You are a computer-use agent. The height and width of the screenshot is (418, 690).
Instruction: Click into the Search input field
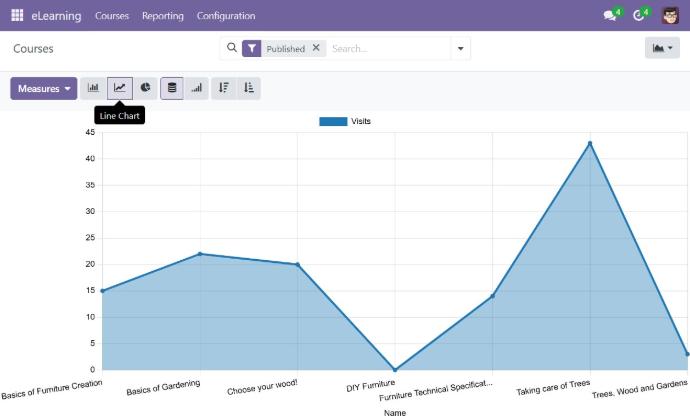389,48
